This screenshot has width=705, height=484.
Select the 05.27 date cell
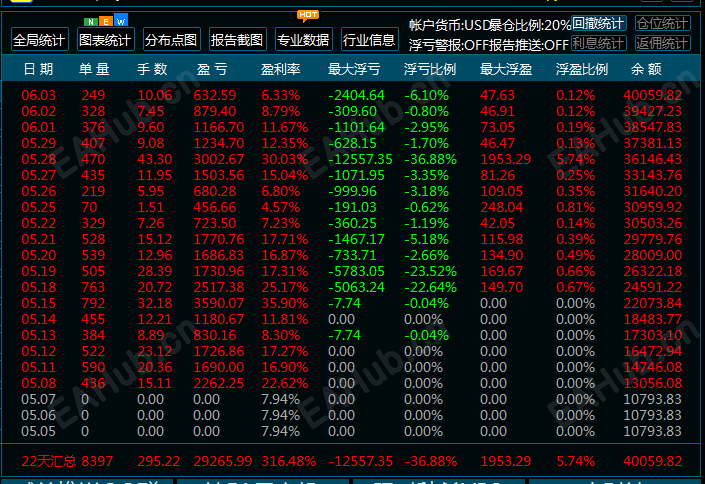39,175
